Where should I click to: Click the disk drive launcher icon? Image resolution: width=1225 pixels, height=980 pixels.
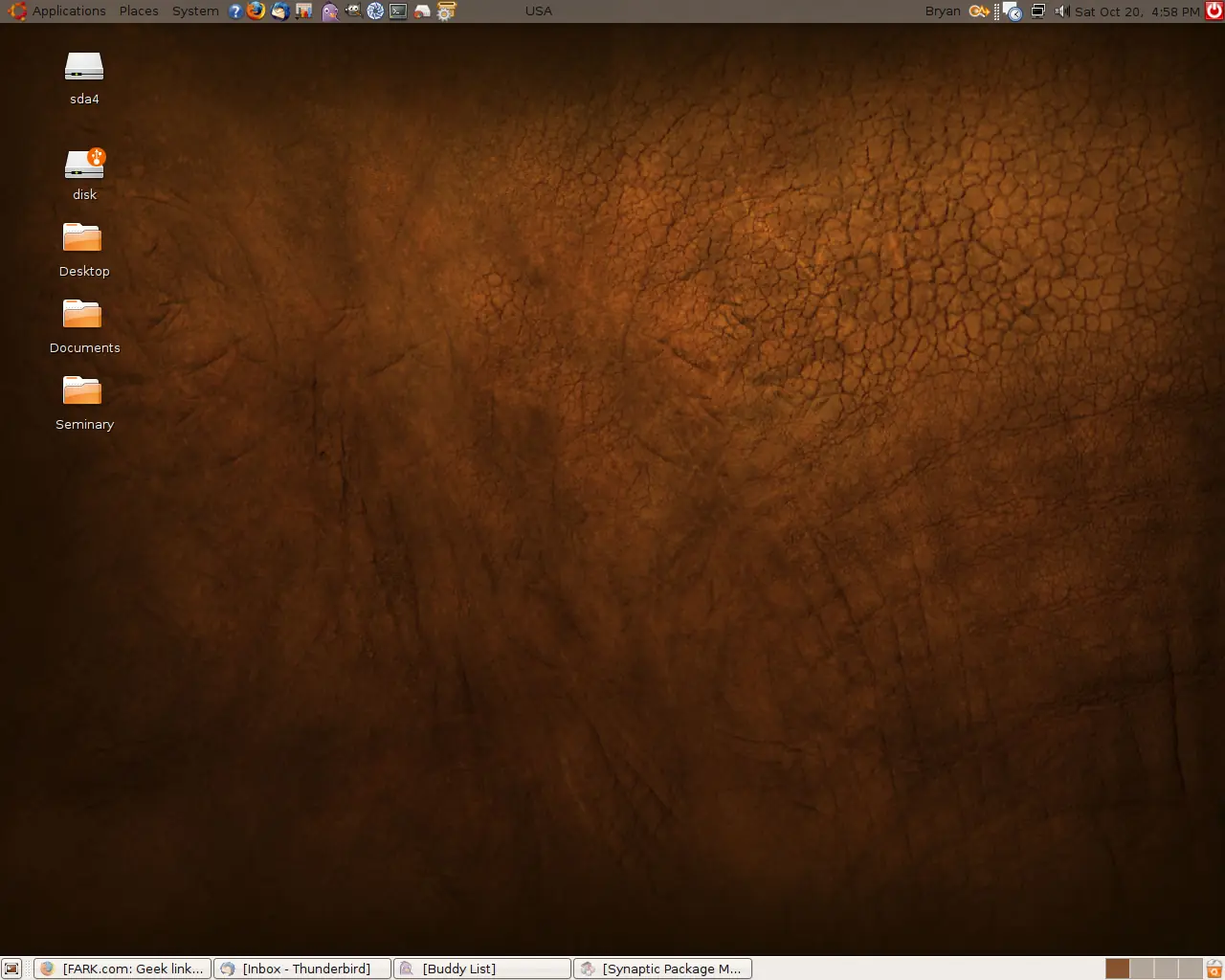pos(422,11)
